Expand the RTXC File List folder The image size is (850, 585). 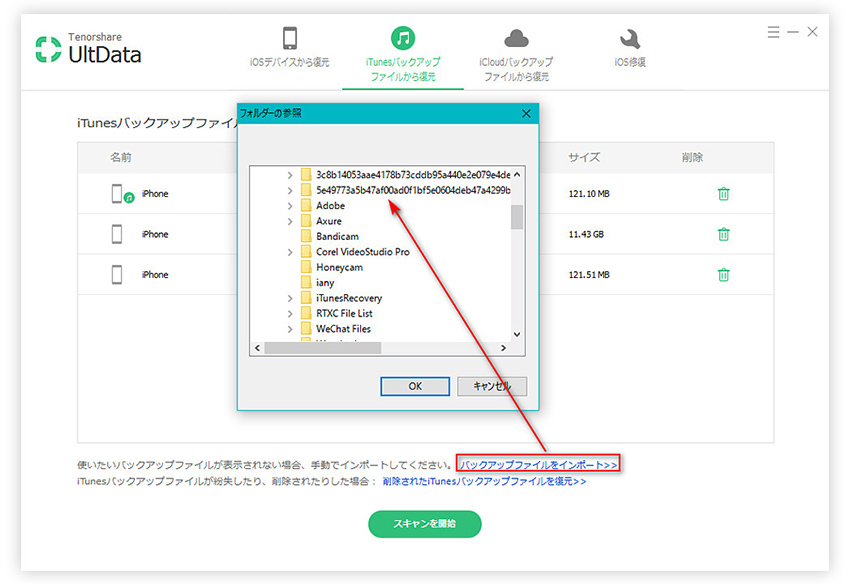pos(290,313)
